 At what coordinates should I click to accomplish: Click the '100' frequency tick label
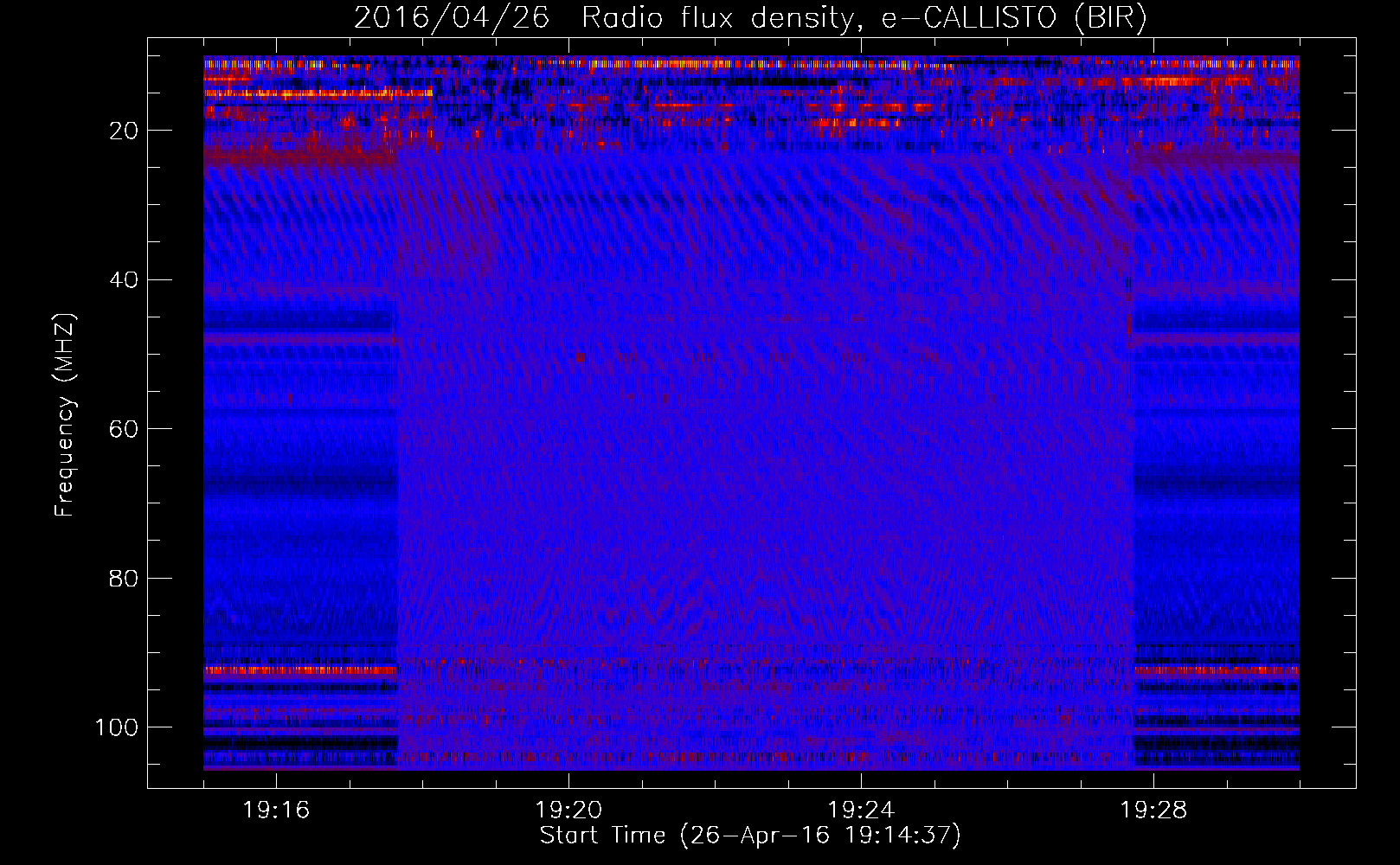(117, 727)
